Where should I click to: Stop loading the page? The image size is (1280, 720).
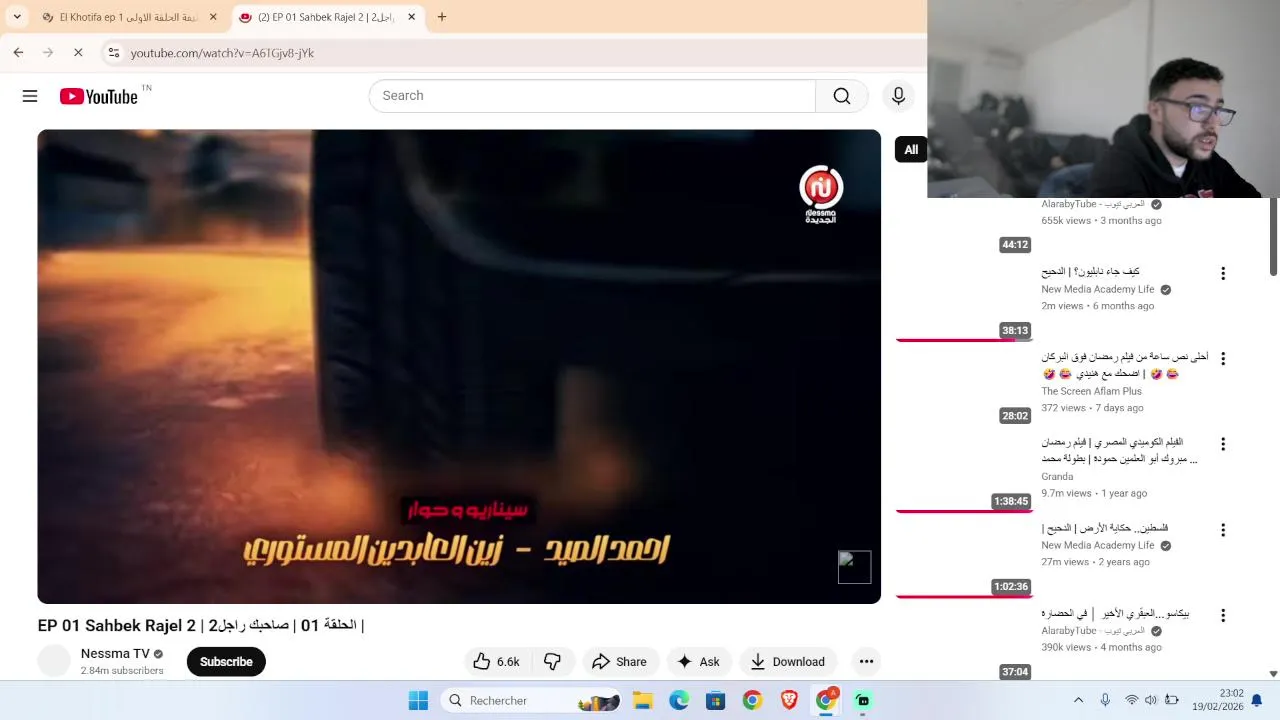click(x=78, y=52)
